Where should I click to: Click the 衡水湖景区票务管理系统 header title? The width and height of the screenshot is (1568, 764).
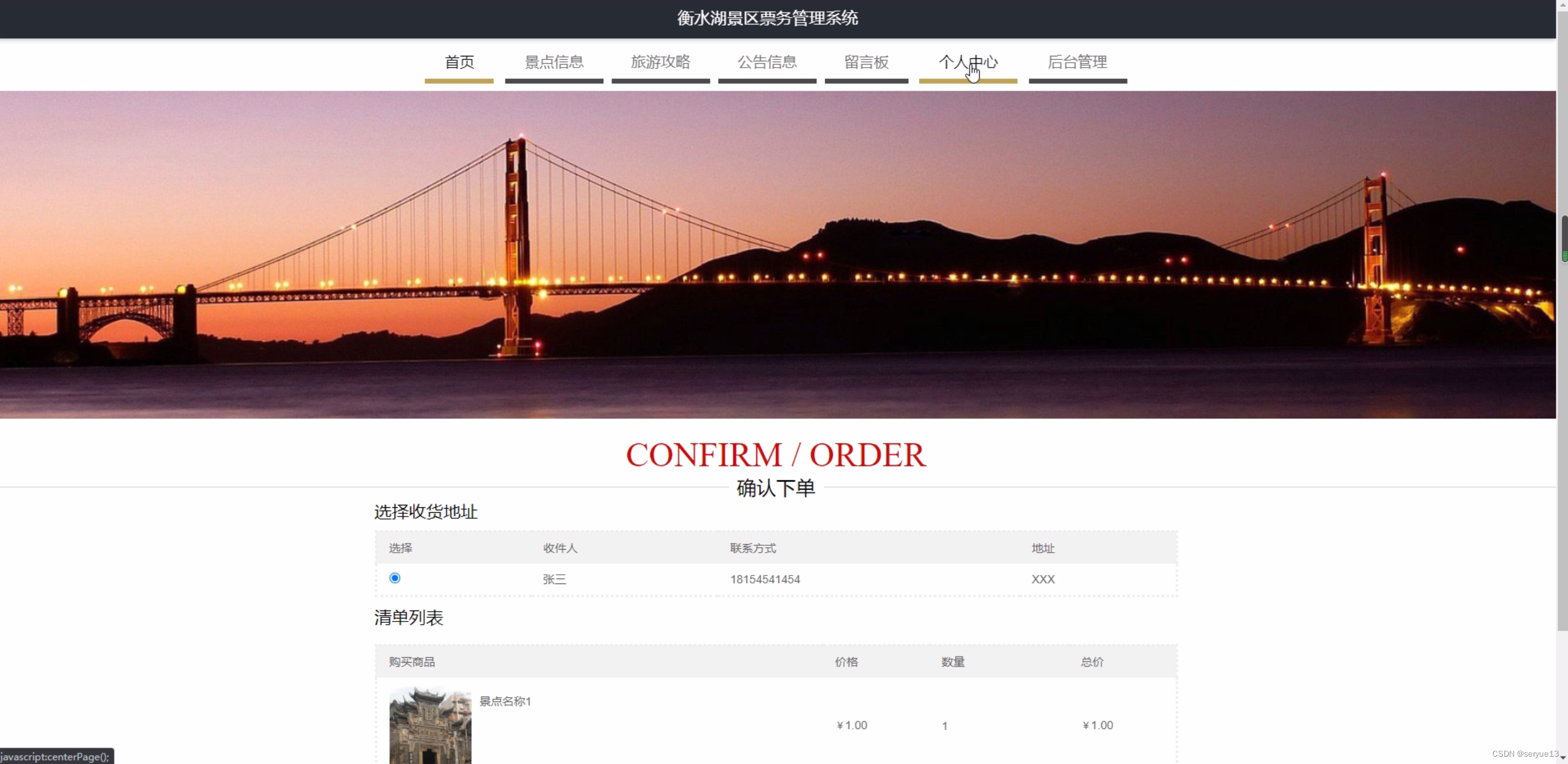pyautogui.click(x=767, y=18)
